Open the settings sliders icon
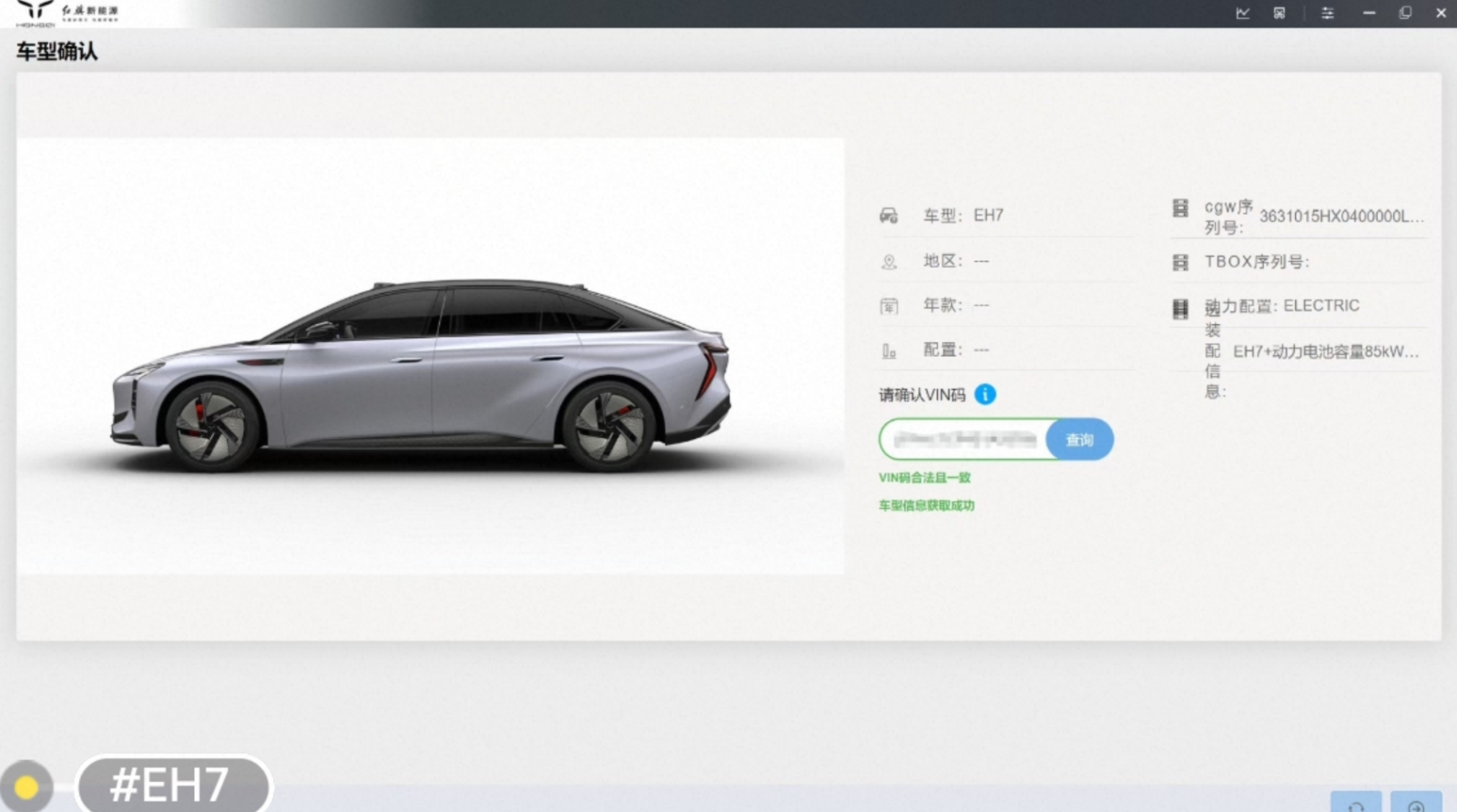The height and width of the screenshot is (812, 1457). click(x=1328, y=13)
